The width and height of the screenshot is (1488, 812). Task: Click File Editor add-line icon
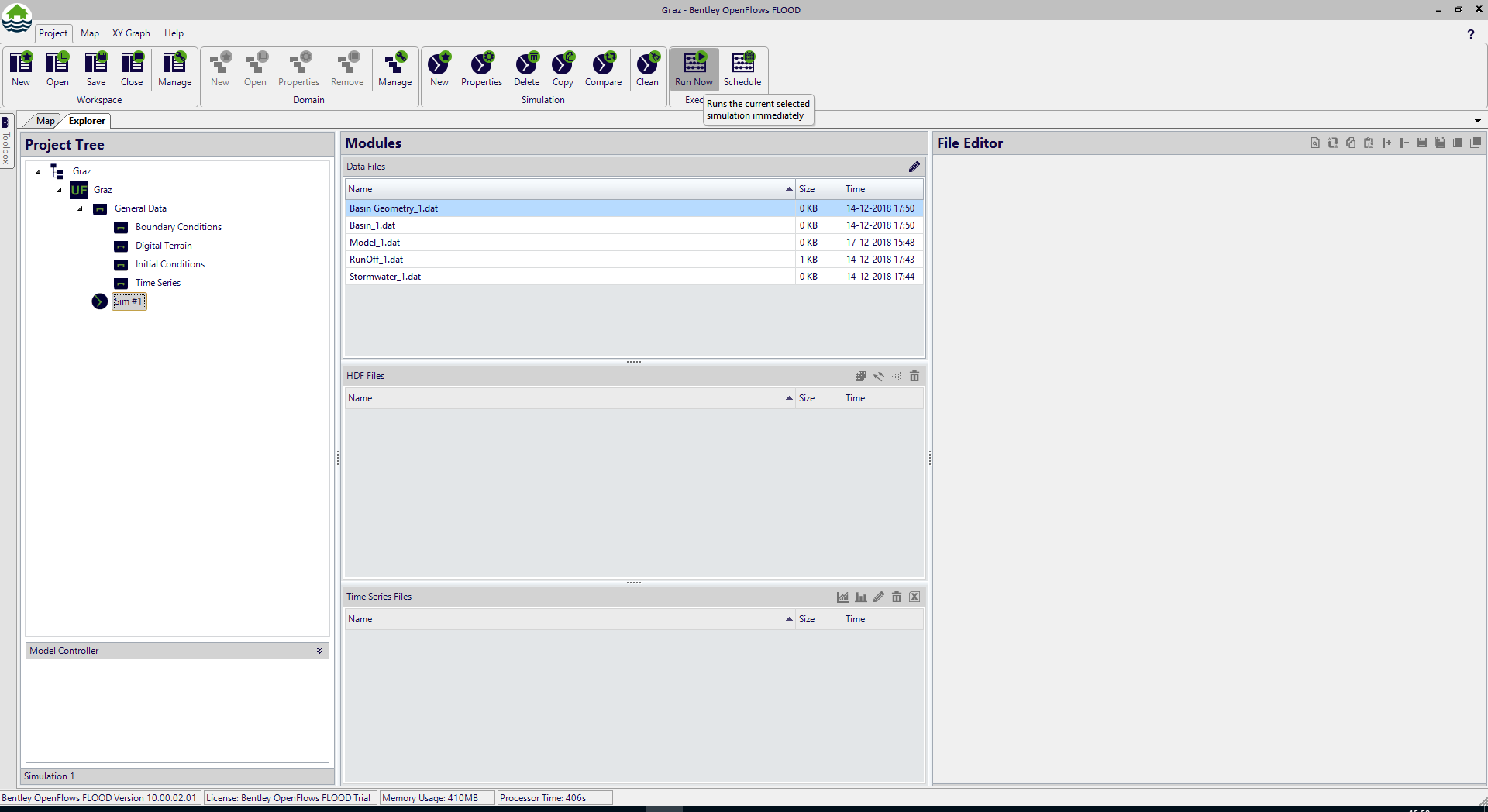click(x=1386, y=143)
